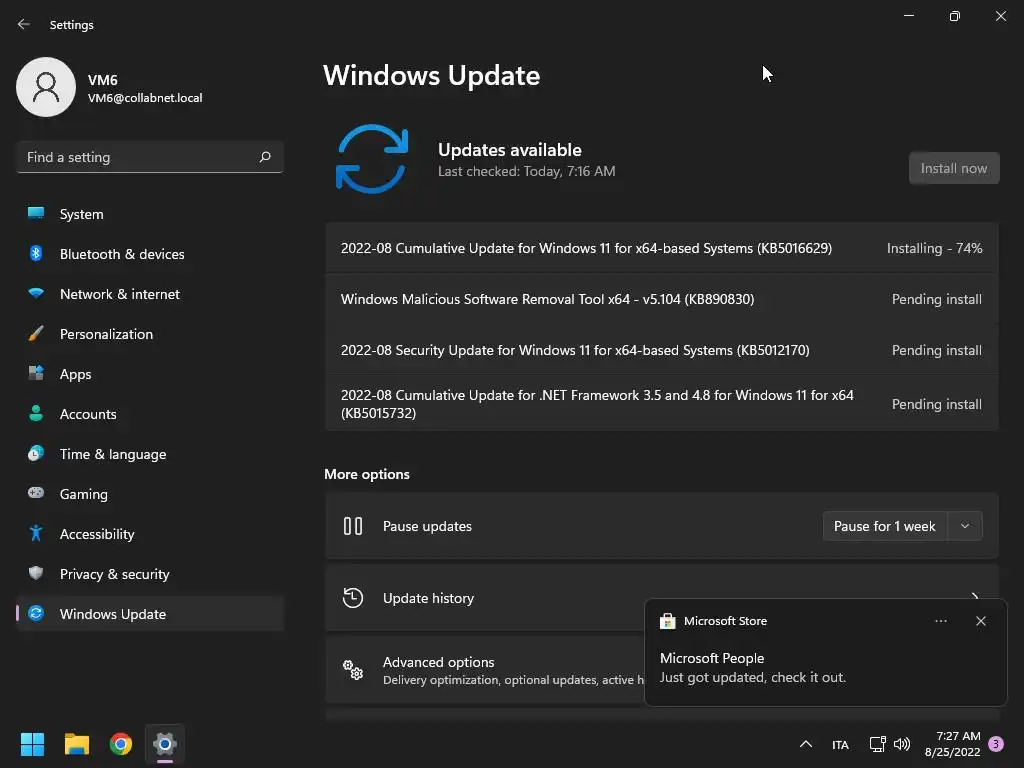Screen dimensions: 1024x768
Task: Click the ITA language indicator
Action: [840, 744]
